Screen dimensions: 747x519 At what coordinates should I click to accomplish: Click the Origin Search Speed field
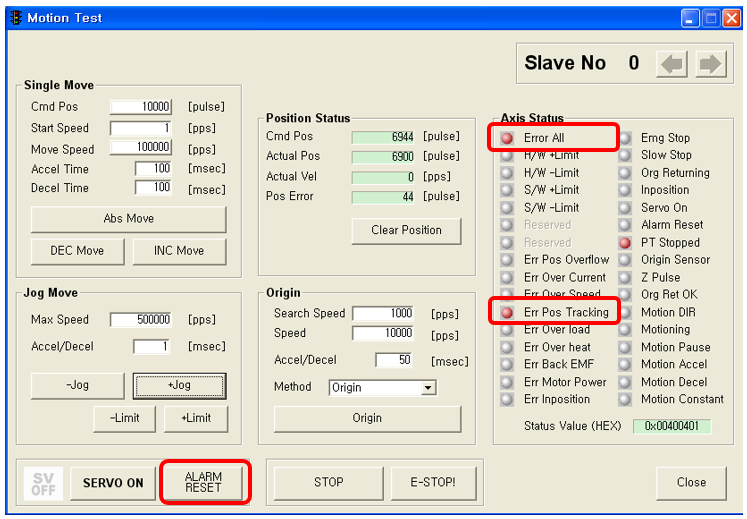383,314
